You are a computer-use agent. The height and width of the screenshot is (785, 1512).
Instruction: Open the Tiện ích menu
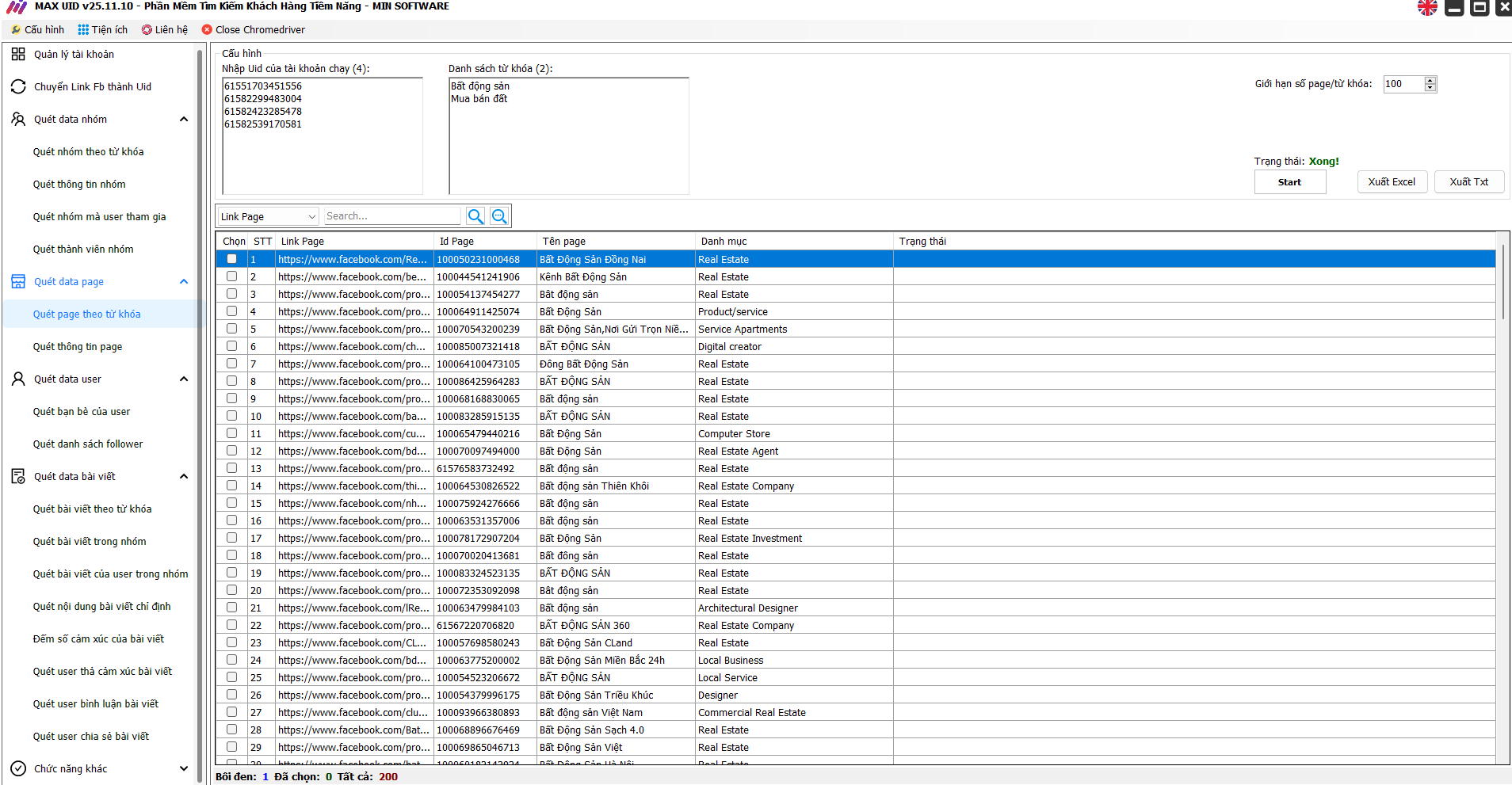[x=103, y=29]
